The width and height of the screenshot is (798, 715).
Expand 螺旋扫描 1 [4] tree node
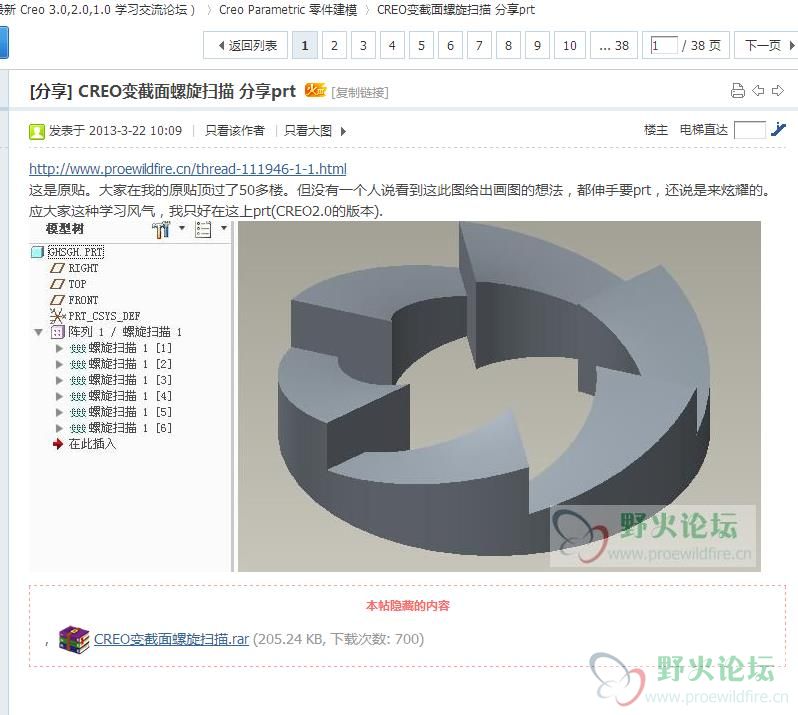[59, 396]
